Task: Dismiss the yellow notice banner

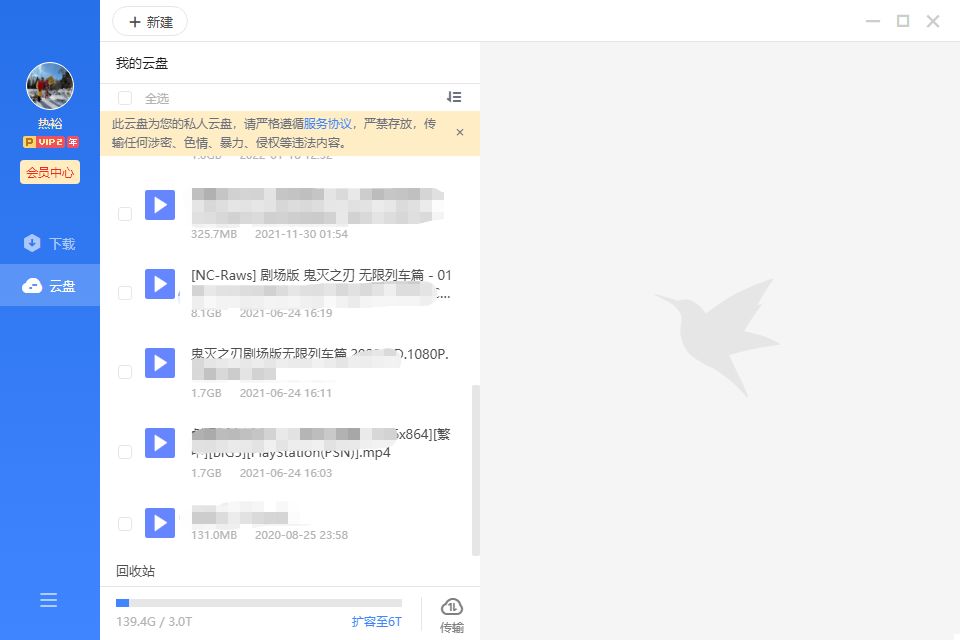Action: [460, 132]
